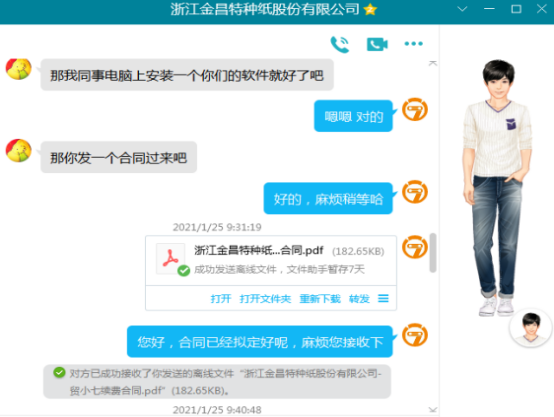
Task: Jump to bottom with chat scroll-down arrow
Action: coord(433,410)
